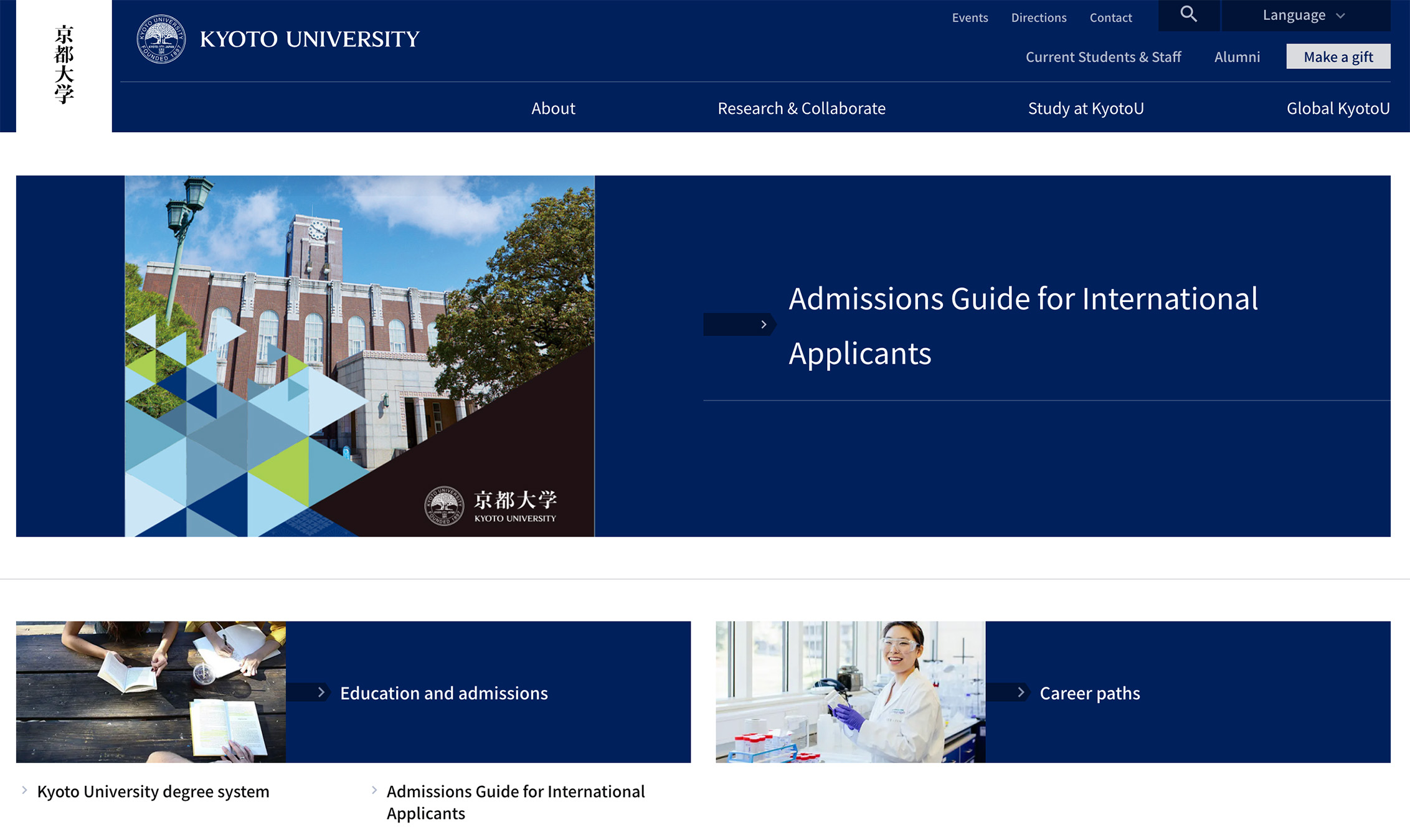The width and height of the screenshot is (1410, 840).
Task: Click arrow tab beside Admissions Guide headline
Action: pyautogui.click(x=739, y=324)
